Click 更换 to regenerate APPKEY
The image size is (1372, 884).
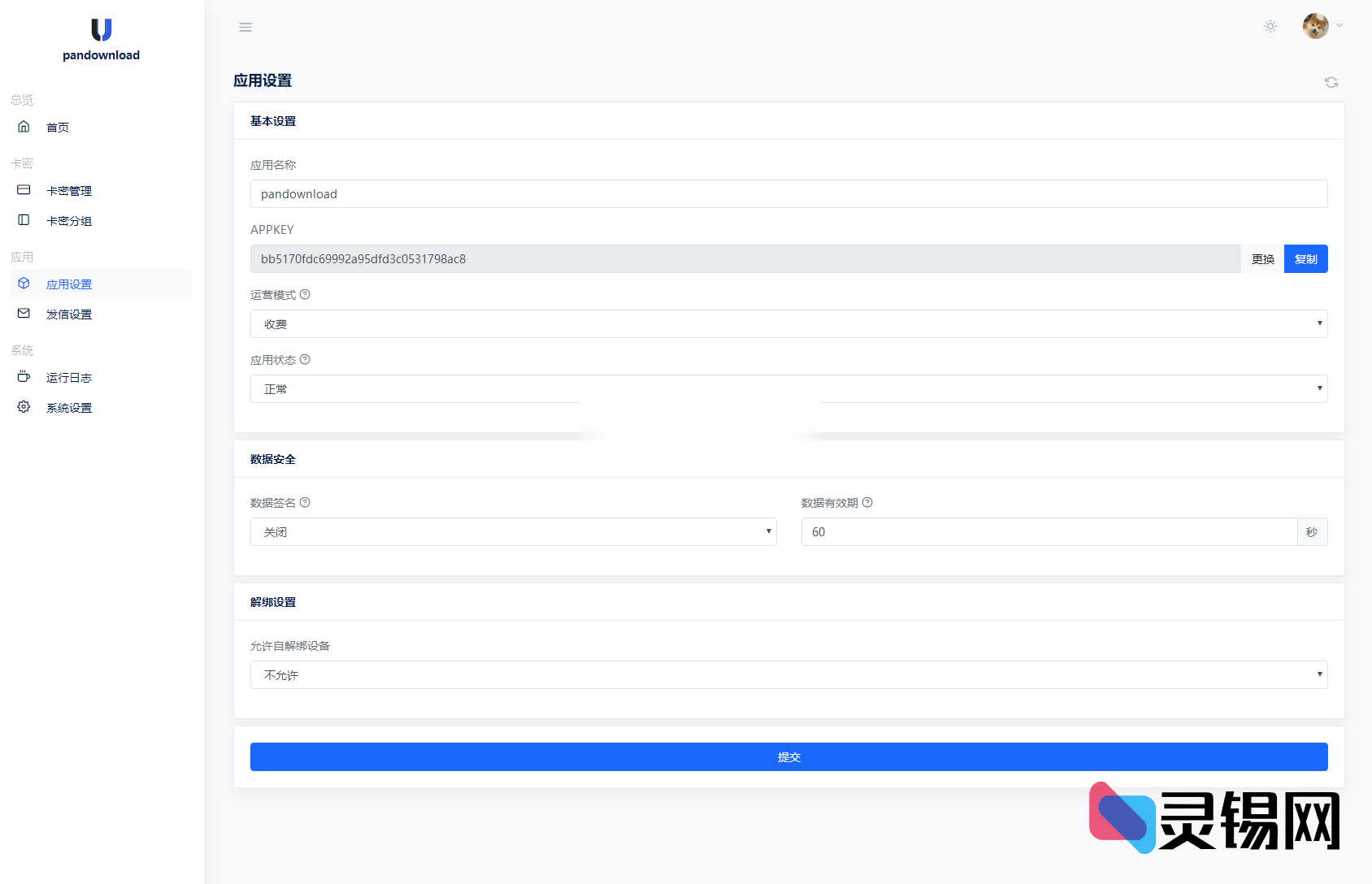pos(1262,259)
